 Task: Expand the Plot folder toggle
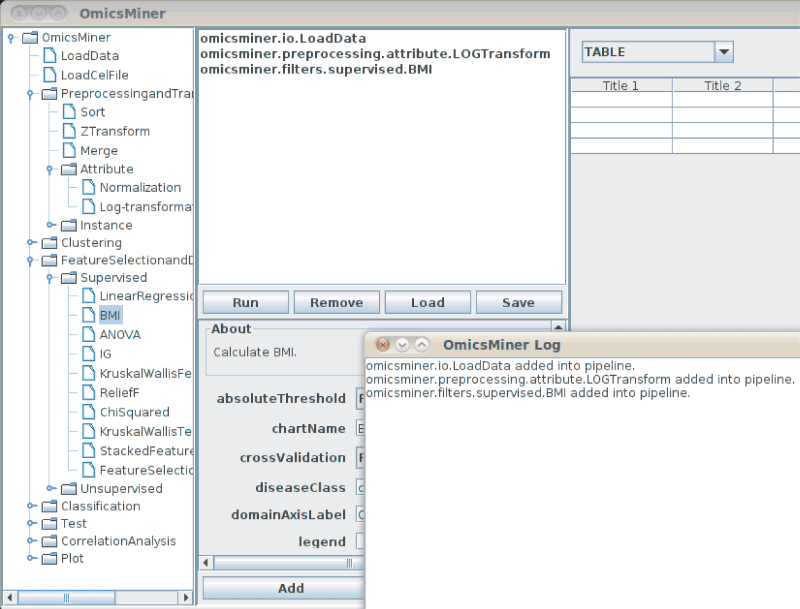coord(31,558)
